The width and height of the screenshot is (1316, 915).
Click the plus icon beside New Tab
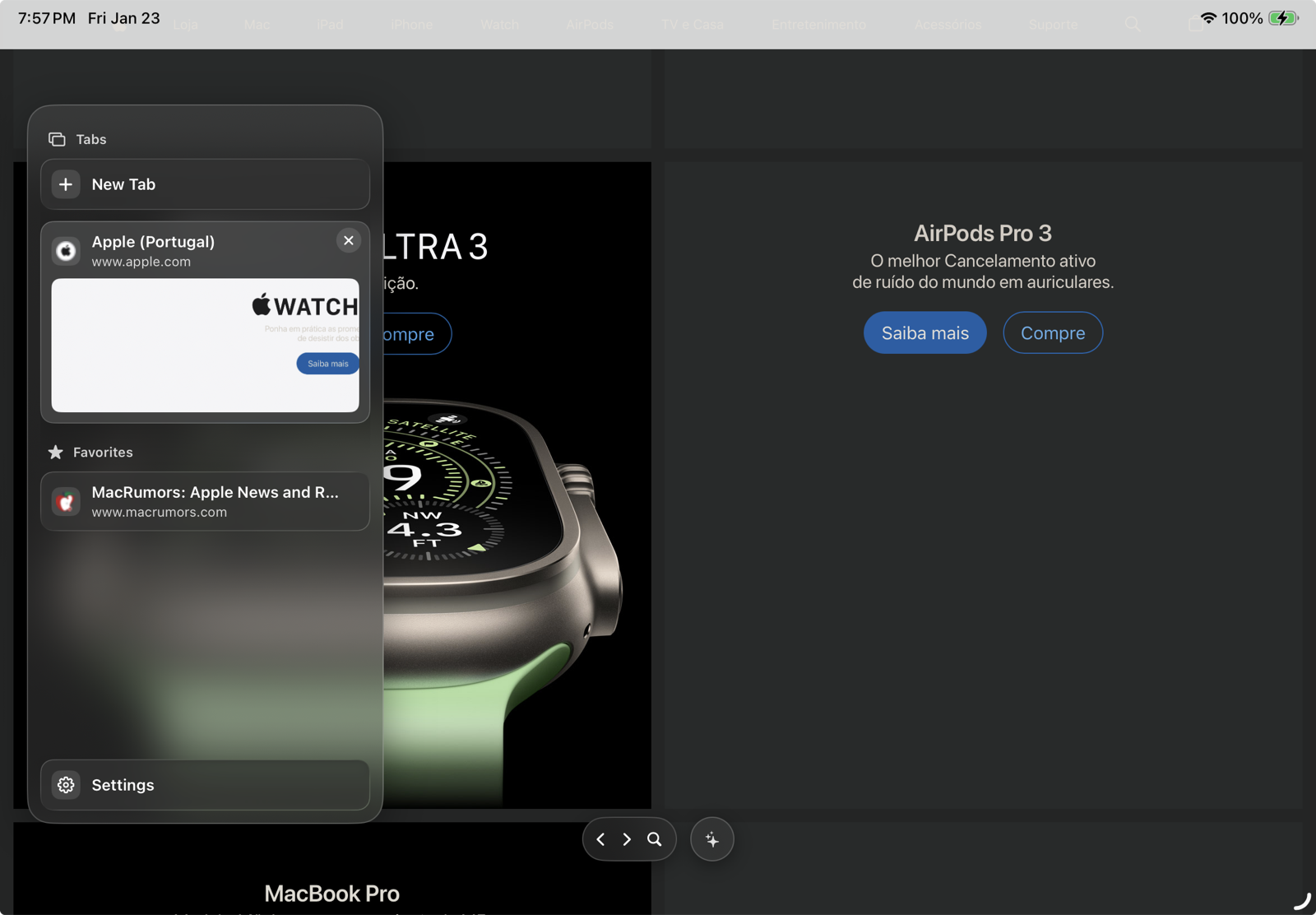tap(66, 184)
